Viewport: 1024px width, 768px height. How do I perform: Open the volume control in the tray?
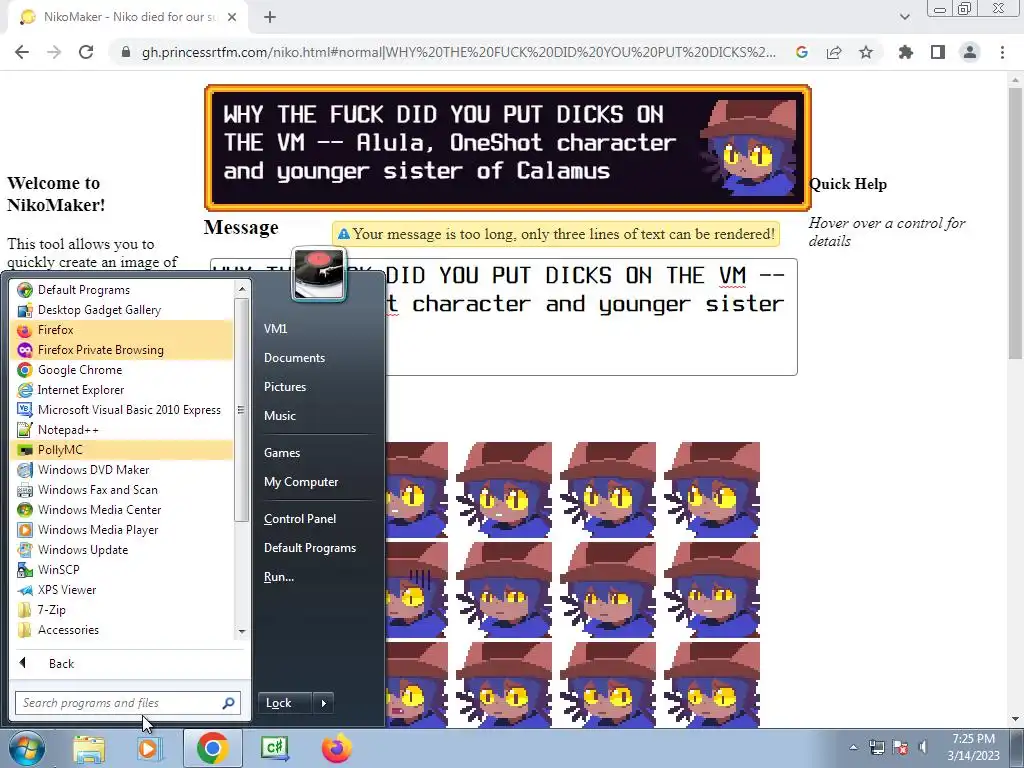click(923, 748)
